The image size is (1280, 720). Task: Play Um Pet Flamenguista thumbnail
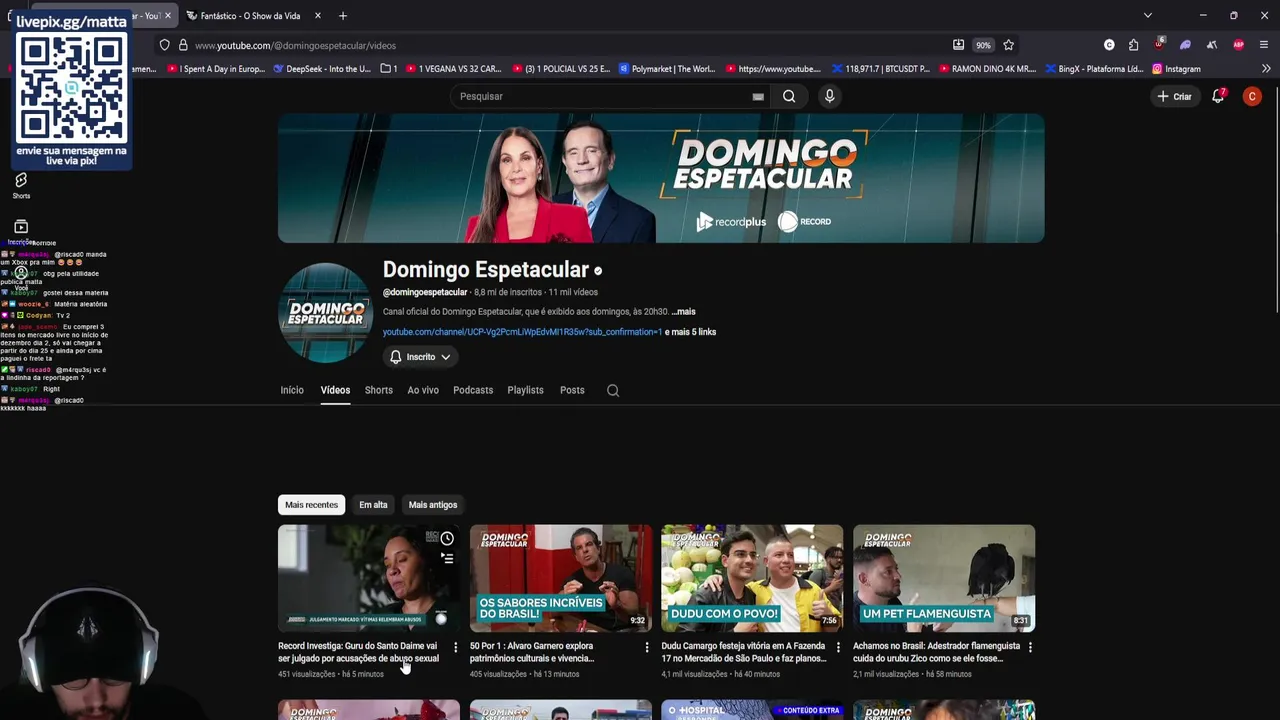(944, 577)
